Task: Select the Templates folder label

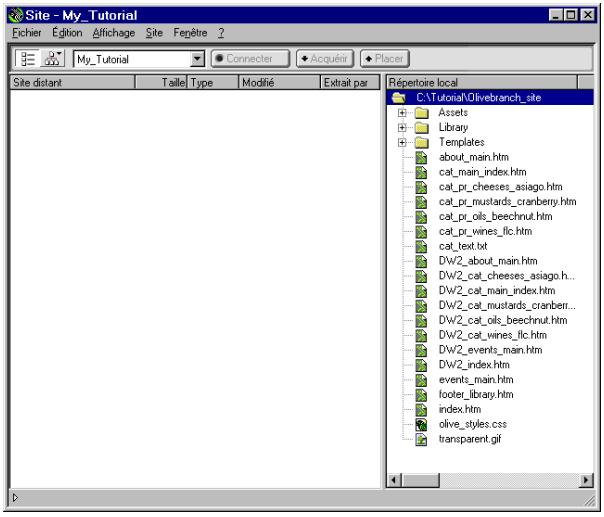Action: click(x=461, y=143)
